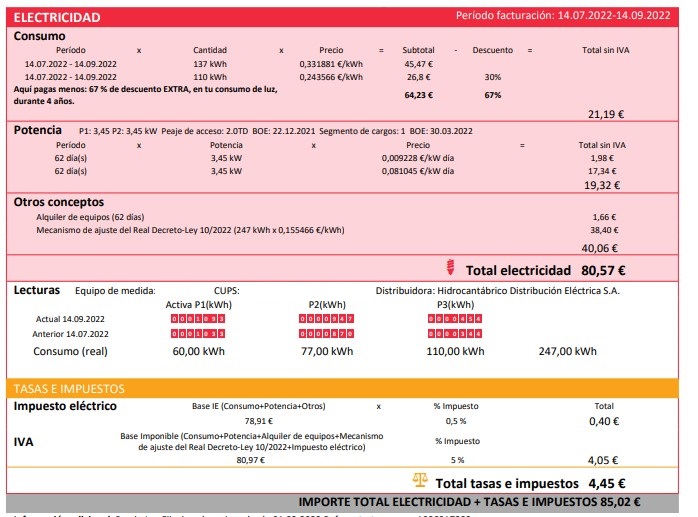
Task: Click the price 0,243566 €/kWh
Action: 331,77
